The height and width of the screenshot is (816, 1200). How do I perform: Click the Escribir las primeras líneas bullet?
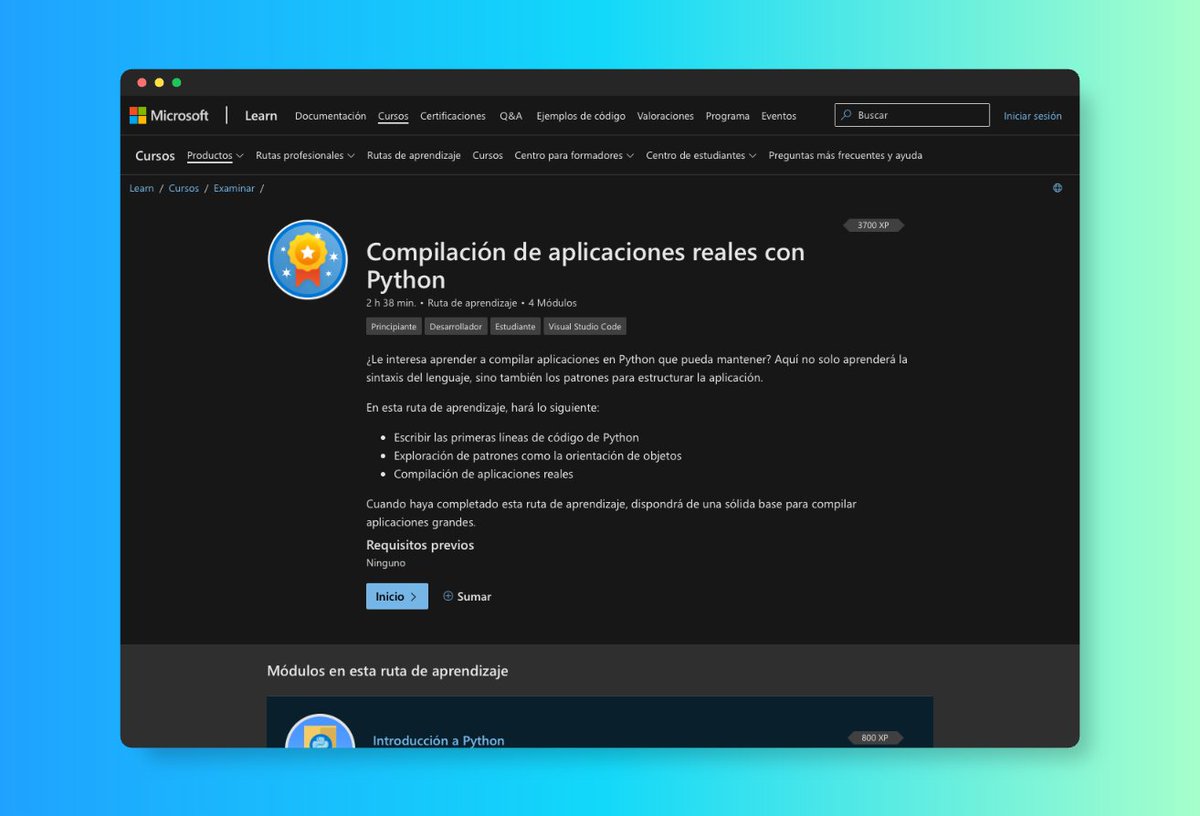click(516, 438)
